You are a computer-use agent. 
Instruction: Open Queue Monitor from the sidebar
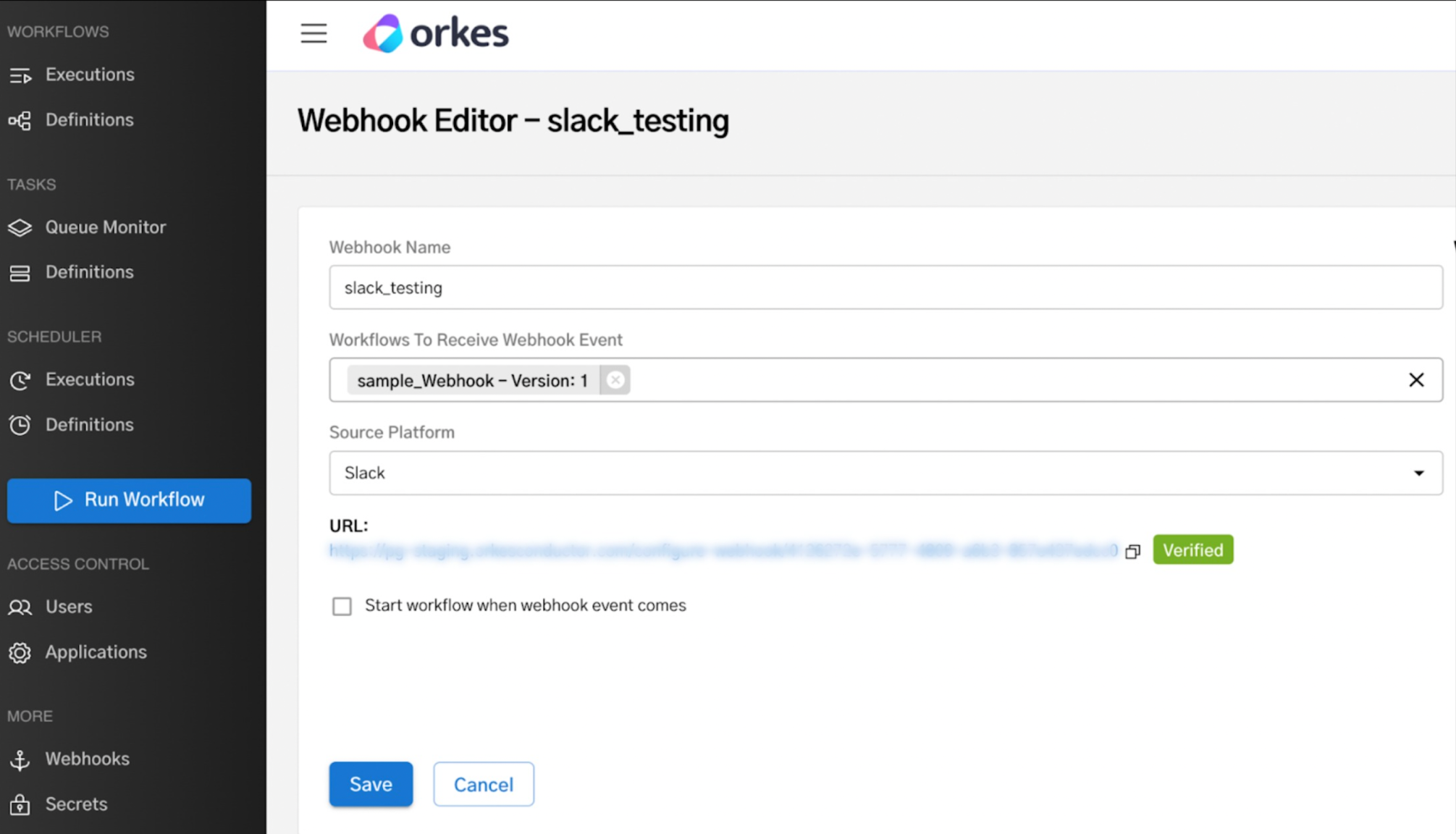[x=21, y=227]
